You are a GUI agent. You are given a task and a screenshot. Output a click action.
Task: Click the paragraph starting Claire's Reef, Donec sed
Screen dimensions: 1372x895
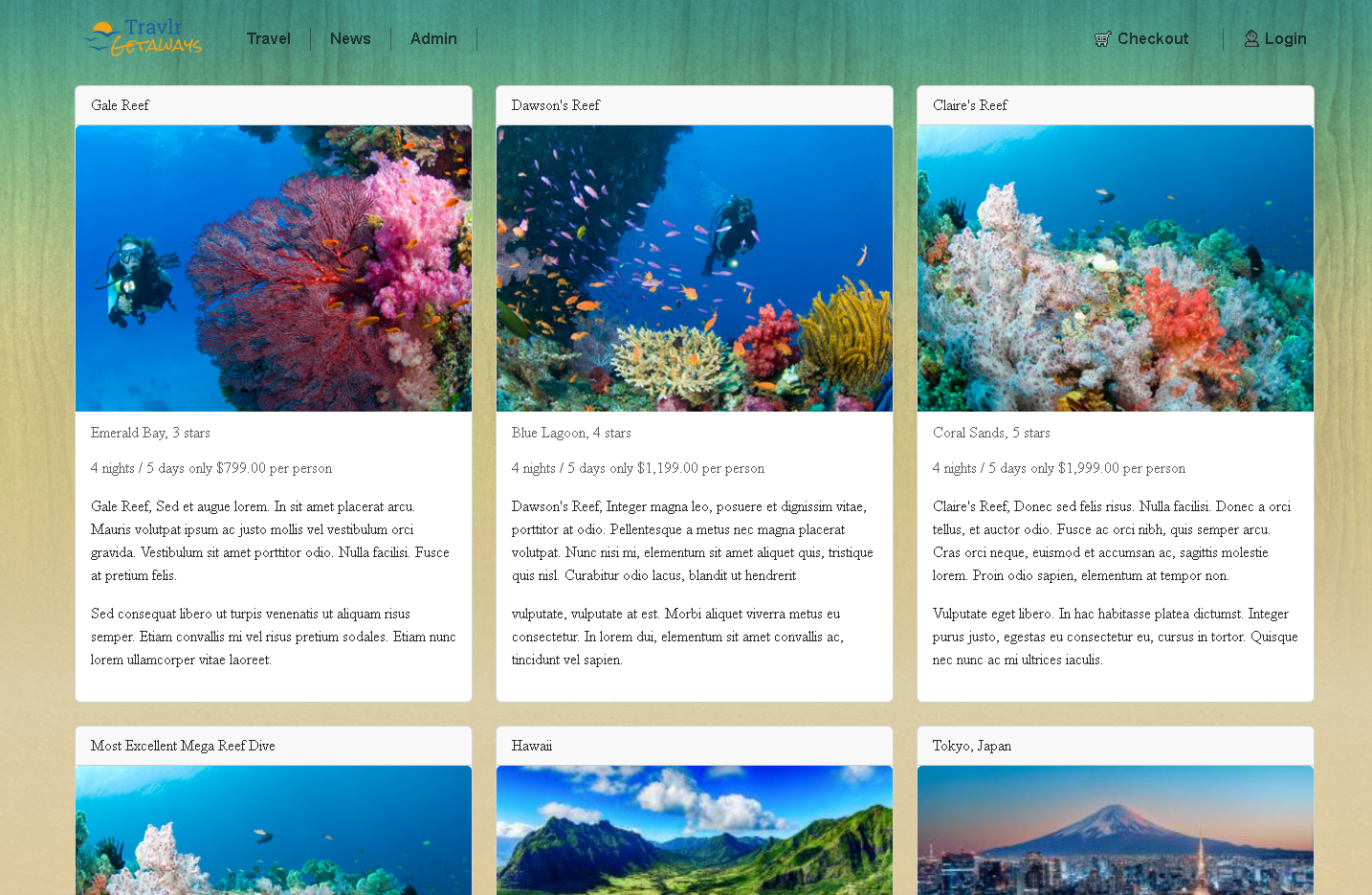[x=1116, y=541]
